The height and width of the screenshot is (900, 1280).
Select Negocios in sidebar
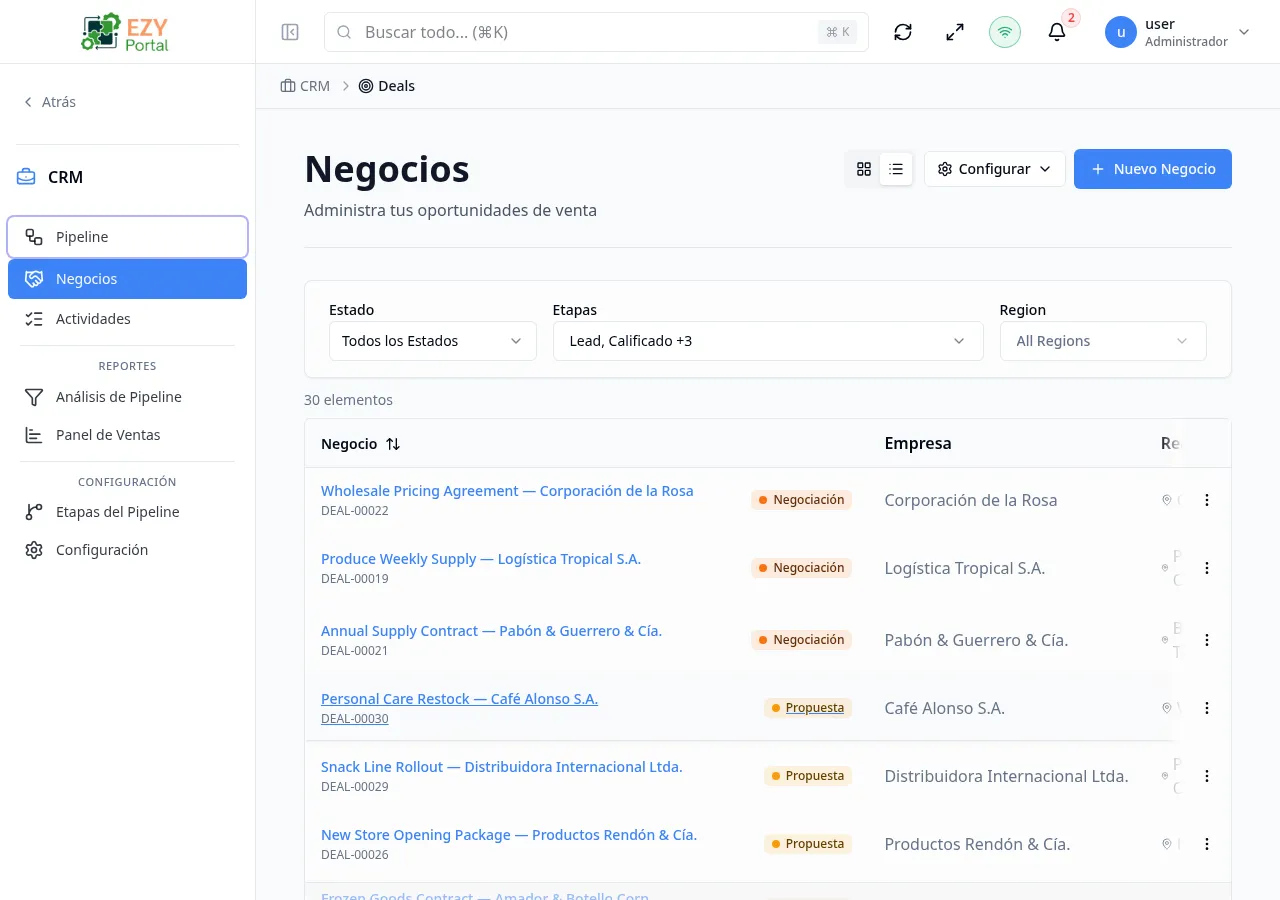tap(127, 279)
